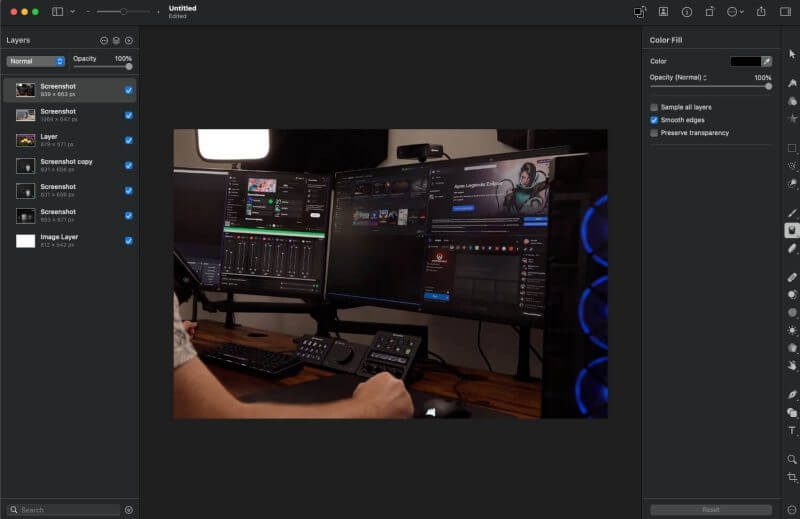
Task: Select the Repair bandage tool
Action: (x=792, y=277)
